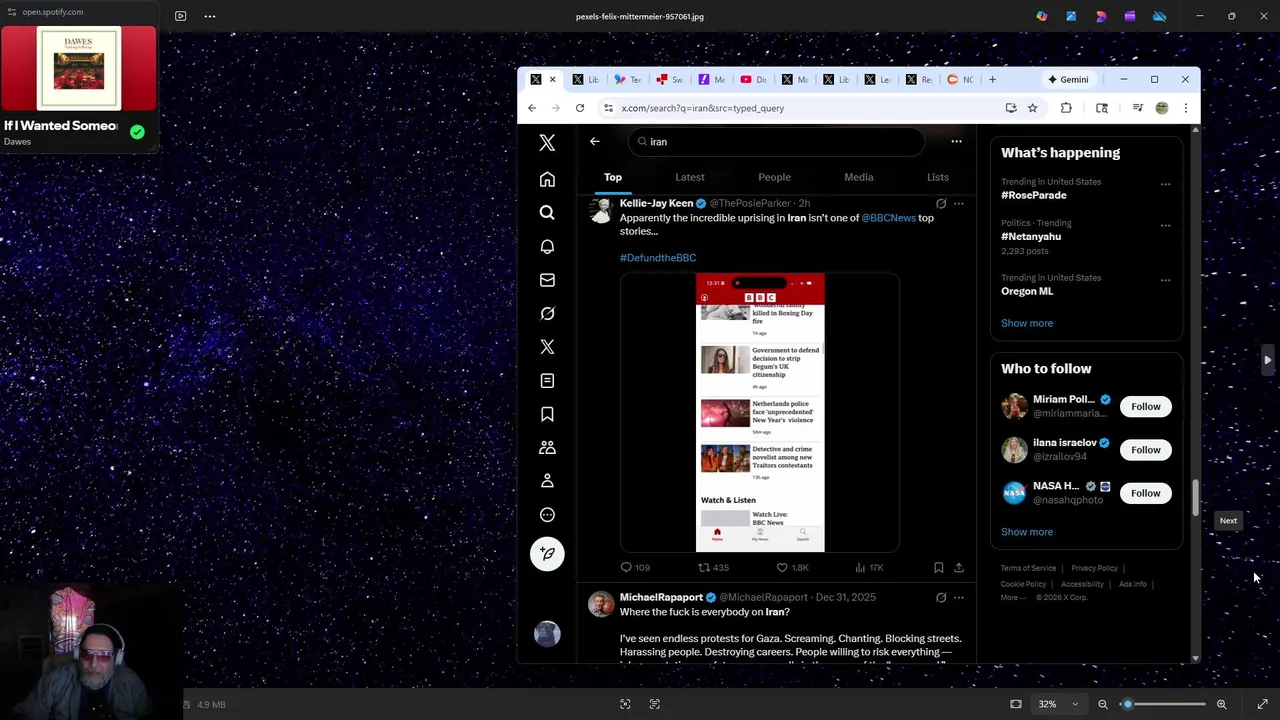Click the iran search input field

777,142
